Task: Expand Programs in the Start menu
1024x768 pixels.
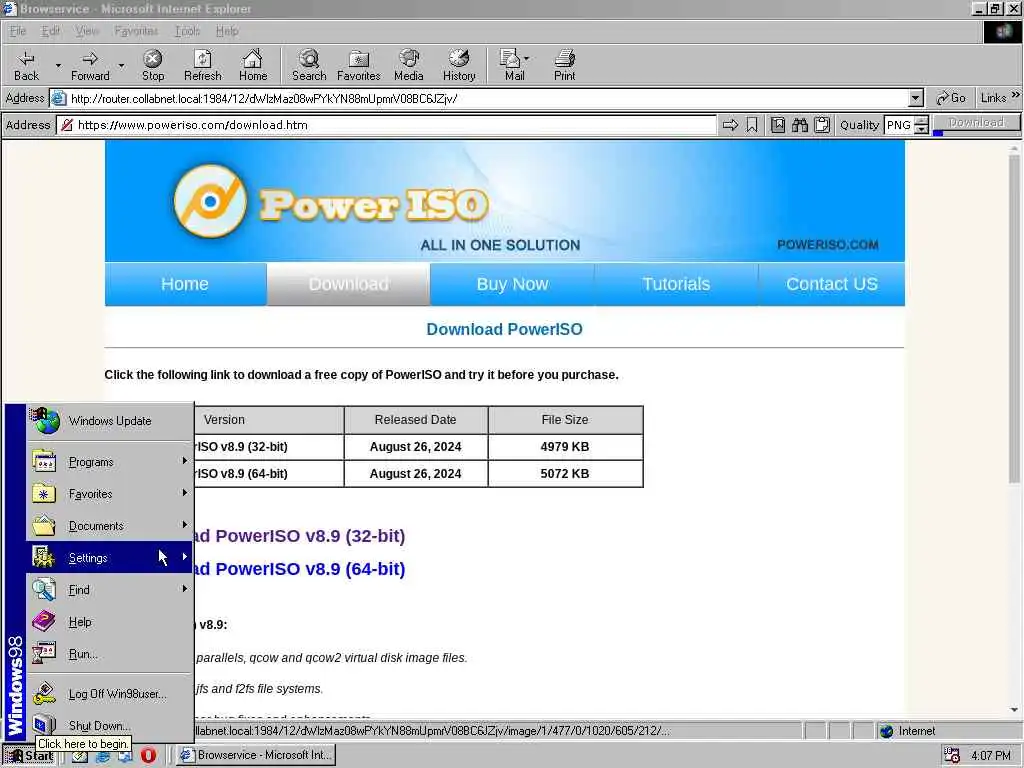Action: (x=110, y=462)
